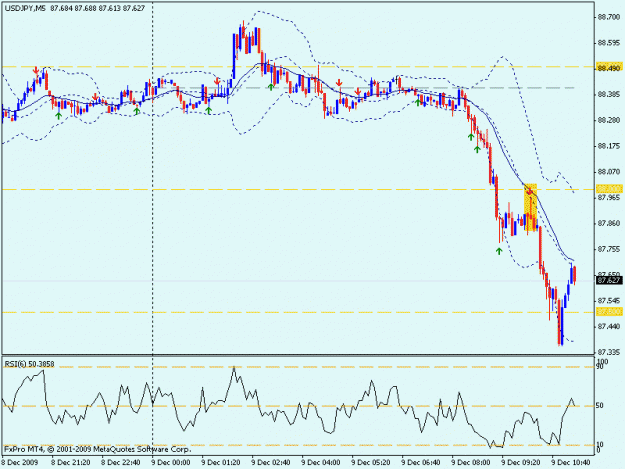Click the 87.965 price scale value
The width and height of the screenshot is (625, 469).
pos(609,197)
